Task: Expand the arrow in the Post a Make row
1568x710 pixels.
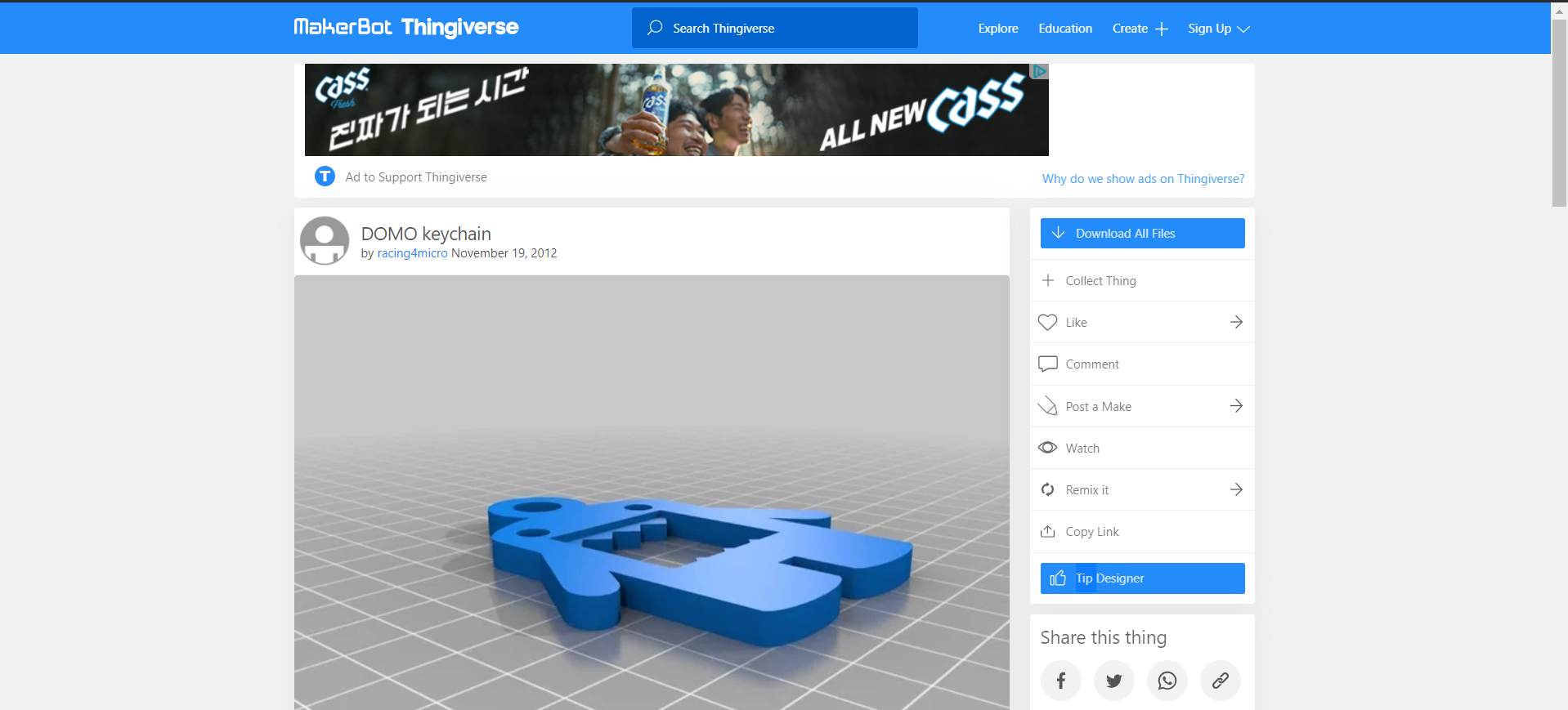Action: pyautogui.click(x=1236, y=406)
